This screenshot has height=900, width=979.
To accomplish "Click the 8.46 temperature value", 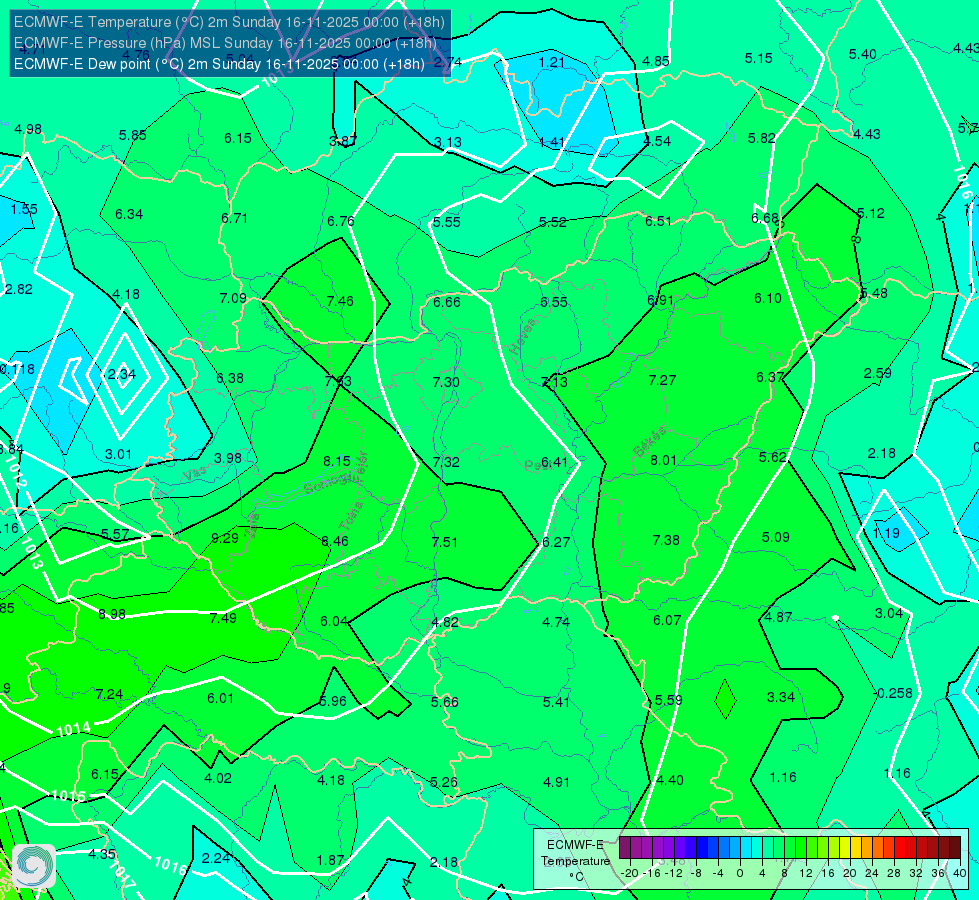I will (x=335, y=541).
